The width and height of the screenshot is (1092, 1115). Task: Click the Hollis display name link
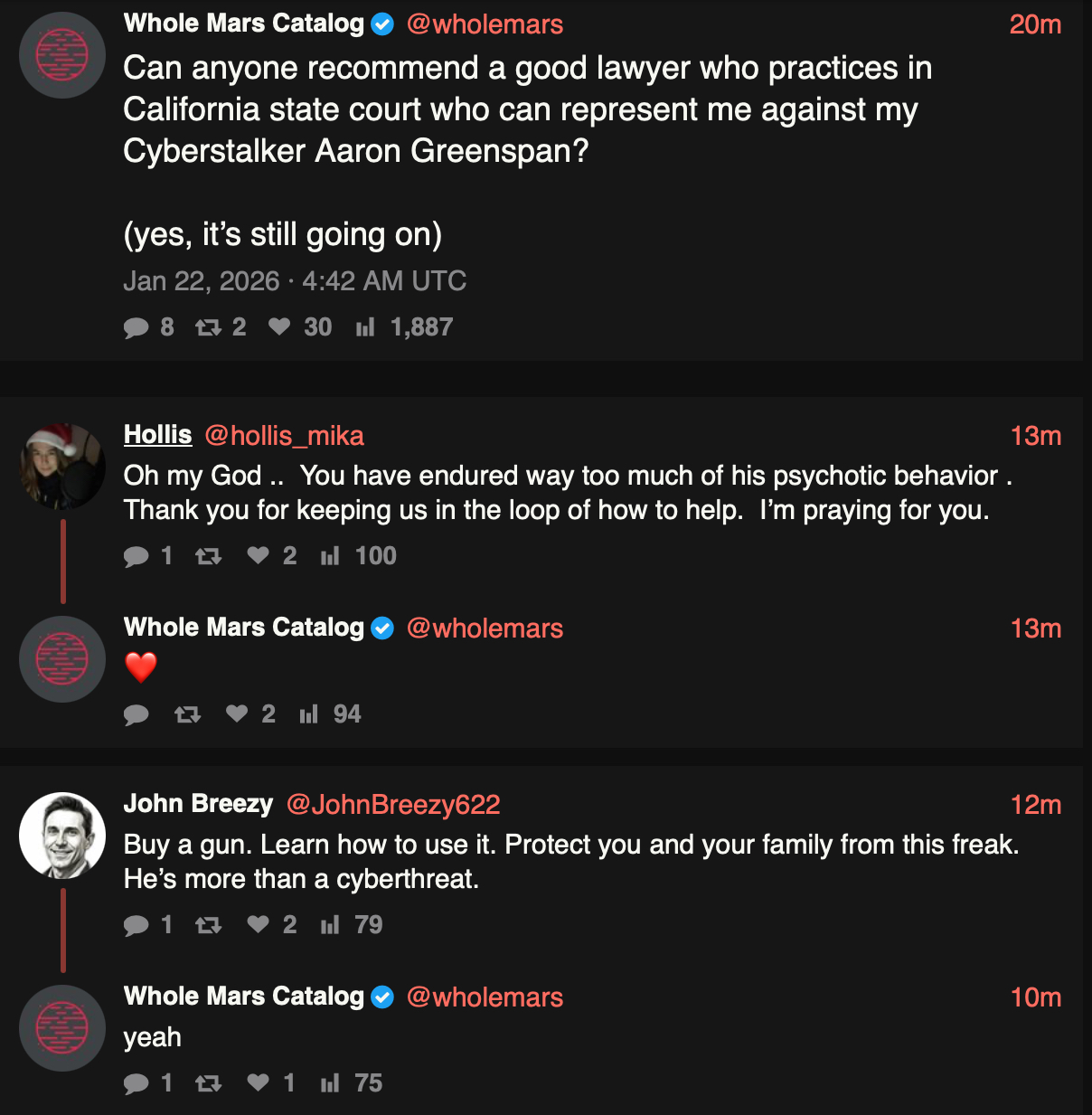(158, 435)
